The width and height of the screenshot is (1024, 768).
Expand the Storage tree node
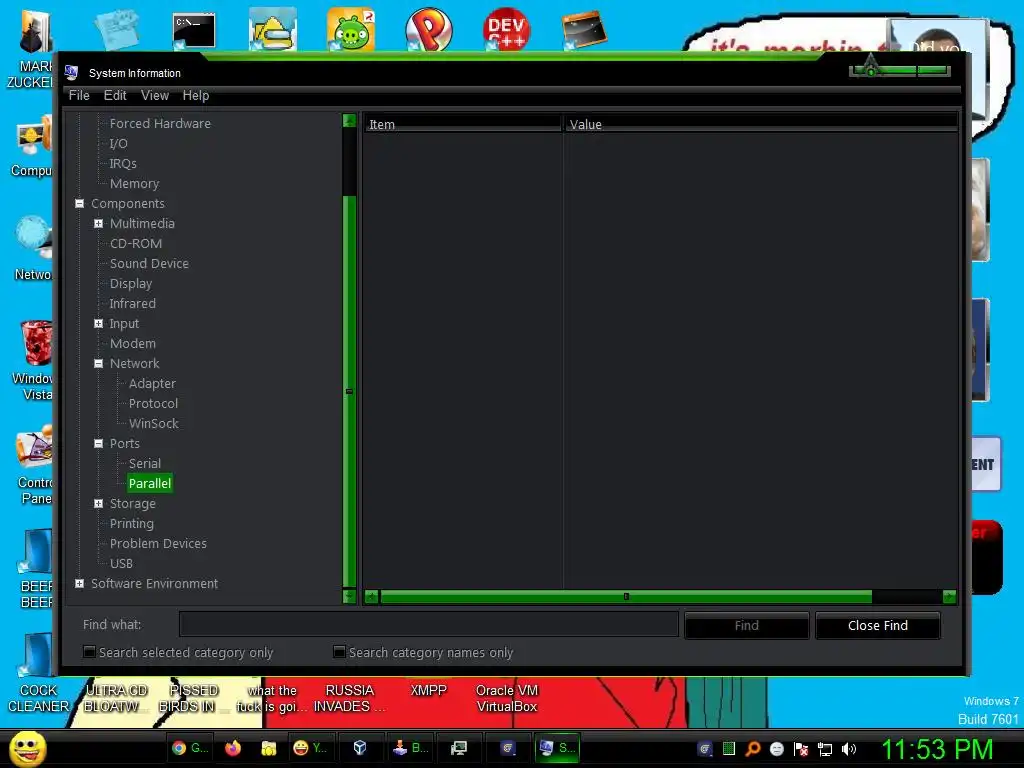coord(99,504)
